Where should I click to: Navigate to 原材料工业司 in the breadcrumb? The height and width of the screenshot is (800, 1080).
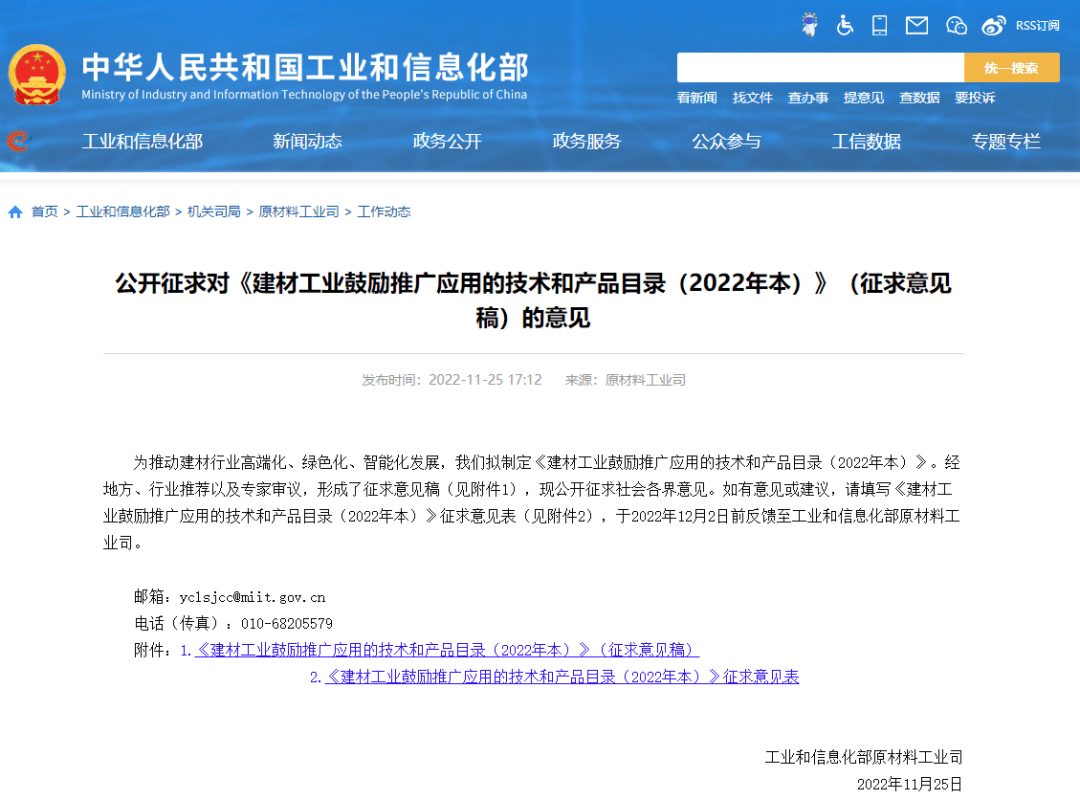[299, 212]
